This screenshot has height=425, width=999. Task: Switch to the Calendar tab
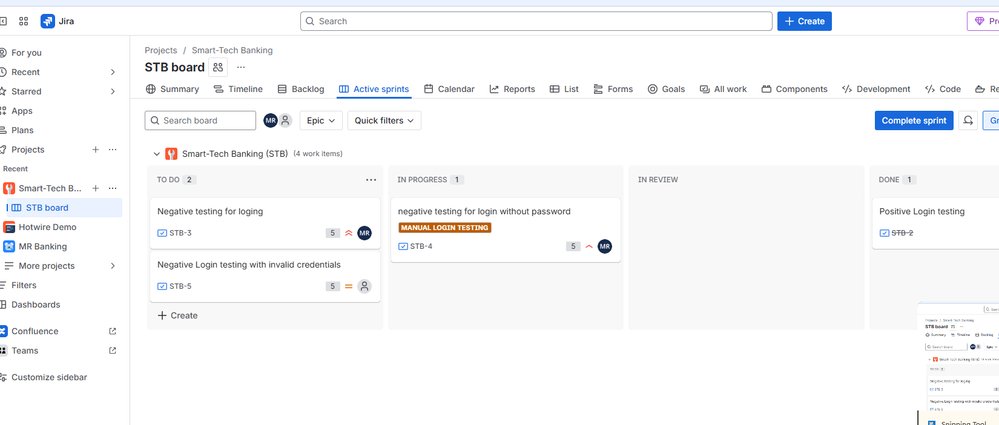pyautogui.click(x=449, y=89)
